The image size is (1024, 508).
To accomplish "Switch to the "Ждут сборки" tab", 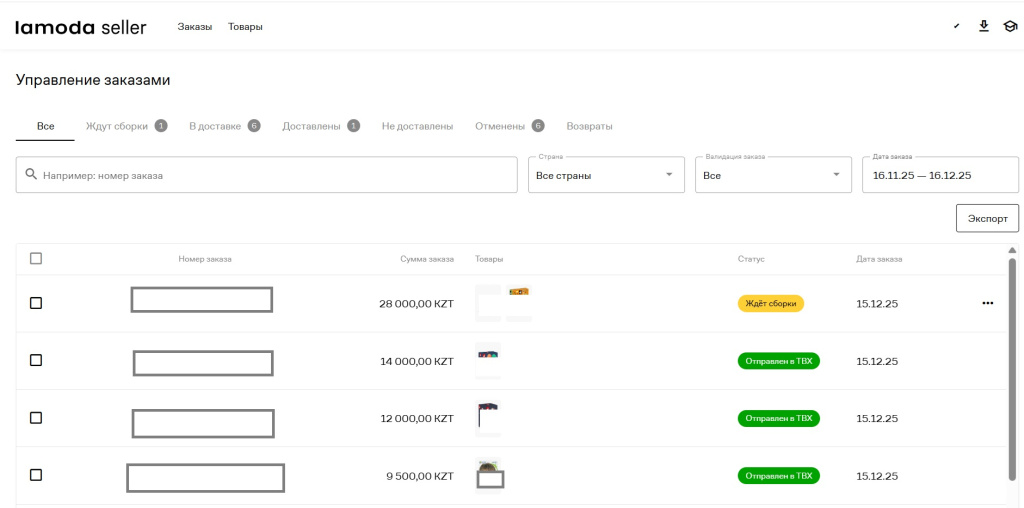I will pyautogui.click(x=117, y=126).
